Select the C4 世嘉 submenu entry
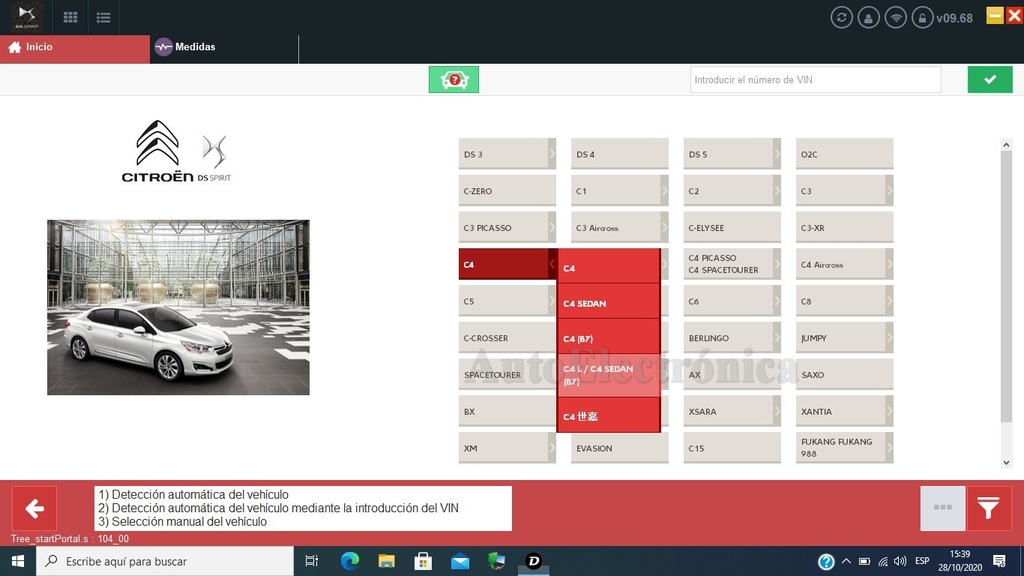1024x576 pixels. pyautogui.click(x=609, y=415)
